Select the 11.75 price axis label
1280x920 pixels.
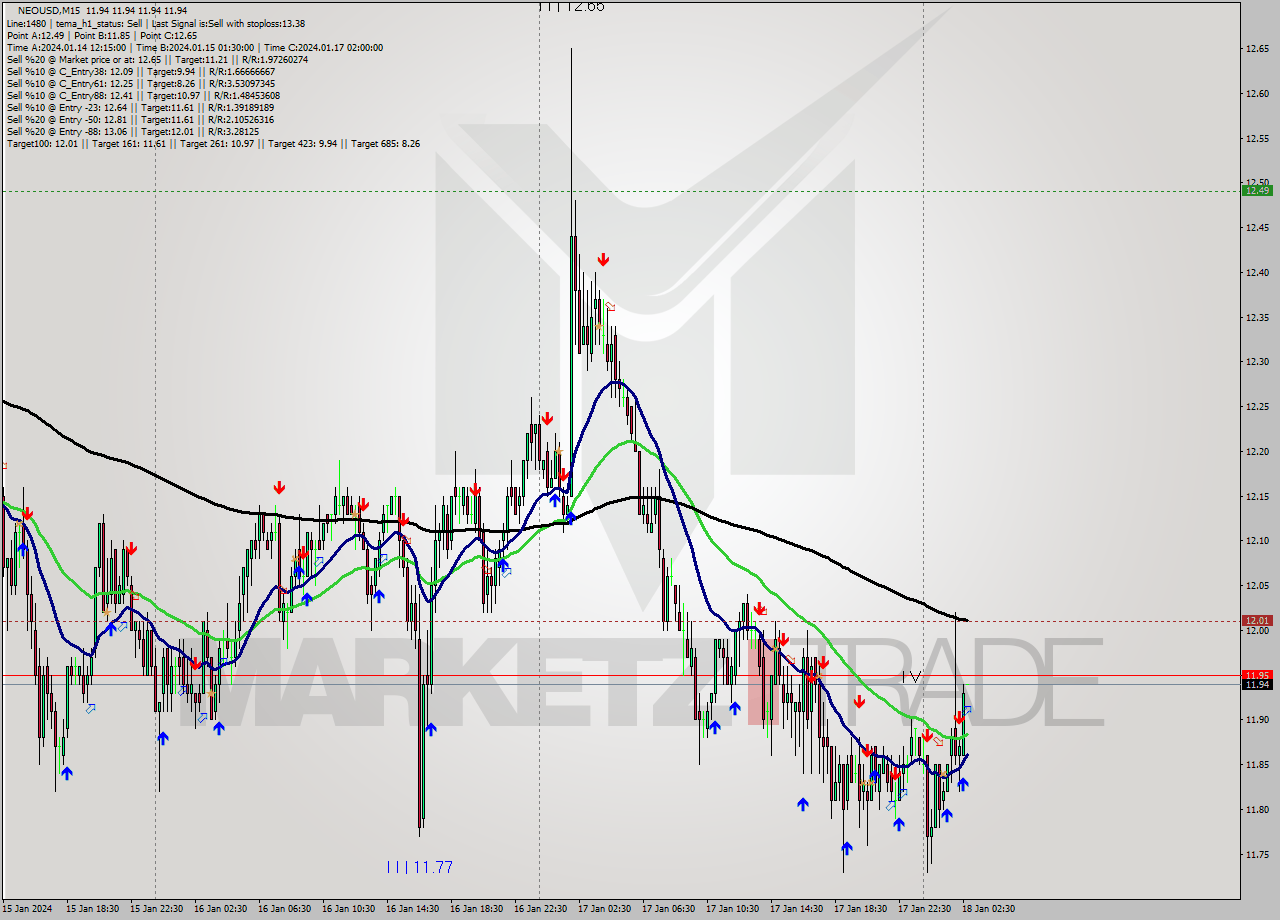[1256, 854]
